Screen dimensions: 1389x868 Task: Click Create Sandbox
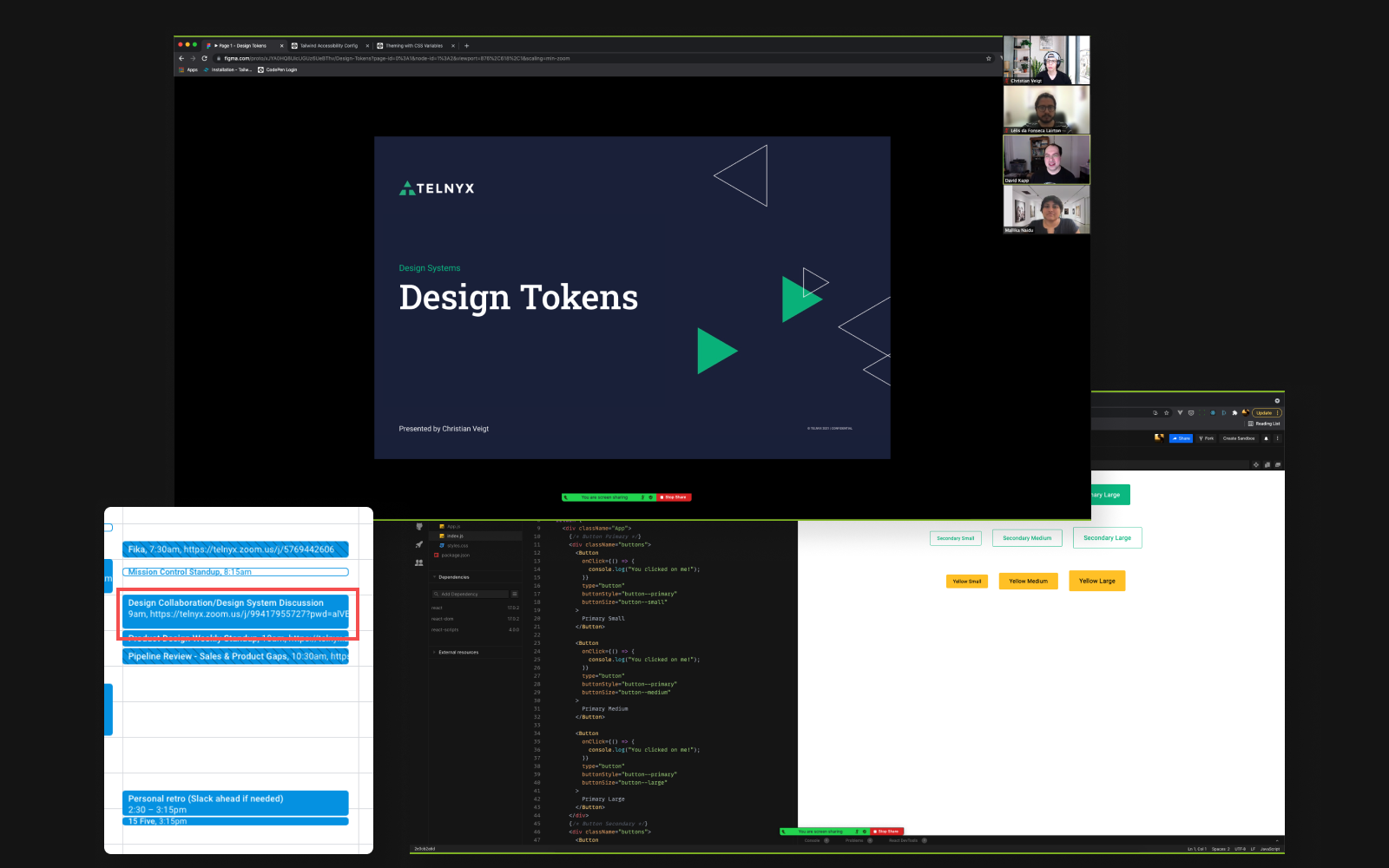(1239, 438)
